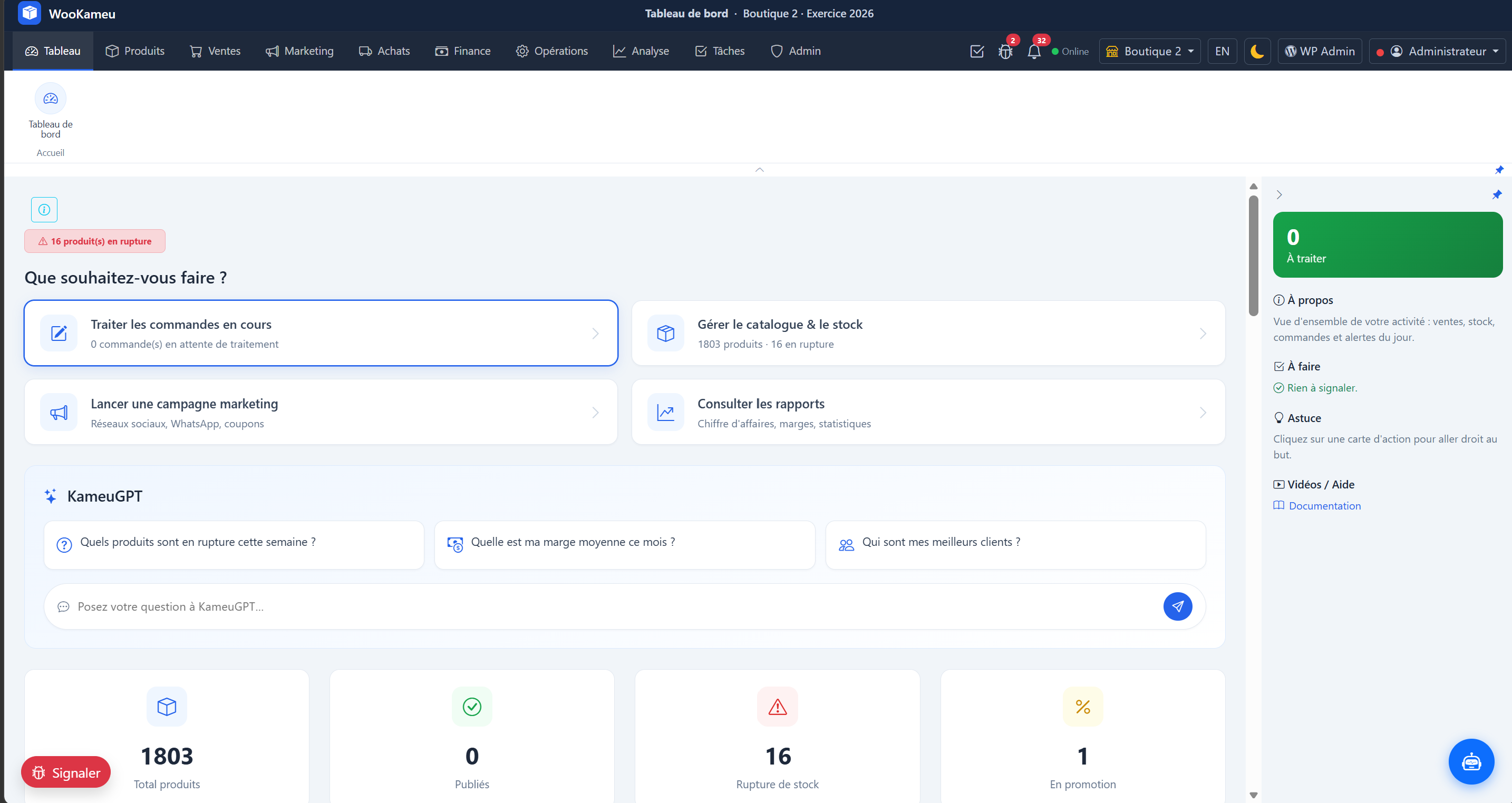This screenshot has height=803, width=1512.
Task: Switch language with the EN button
Action: point(1222,51)
